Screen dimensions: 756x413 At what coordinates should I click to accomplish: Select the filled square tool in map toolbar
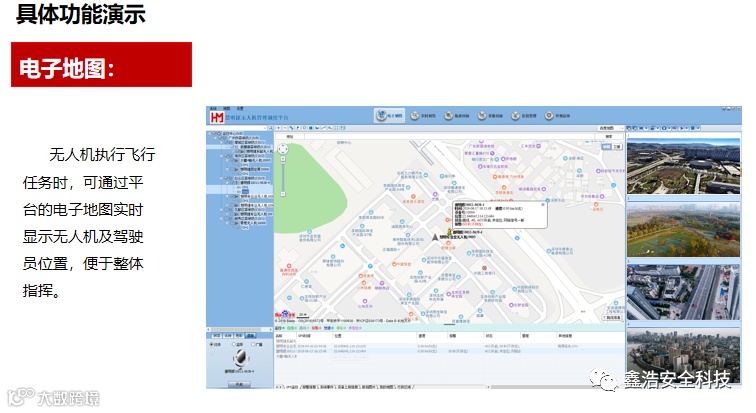click(311, 128)
